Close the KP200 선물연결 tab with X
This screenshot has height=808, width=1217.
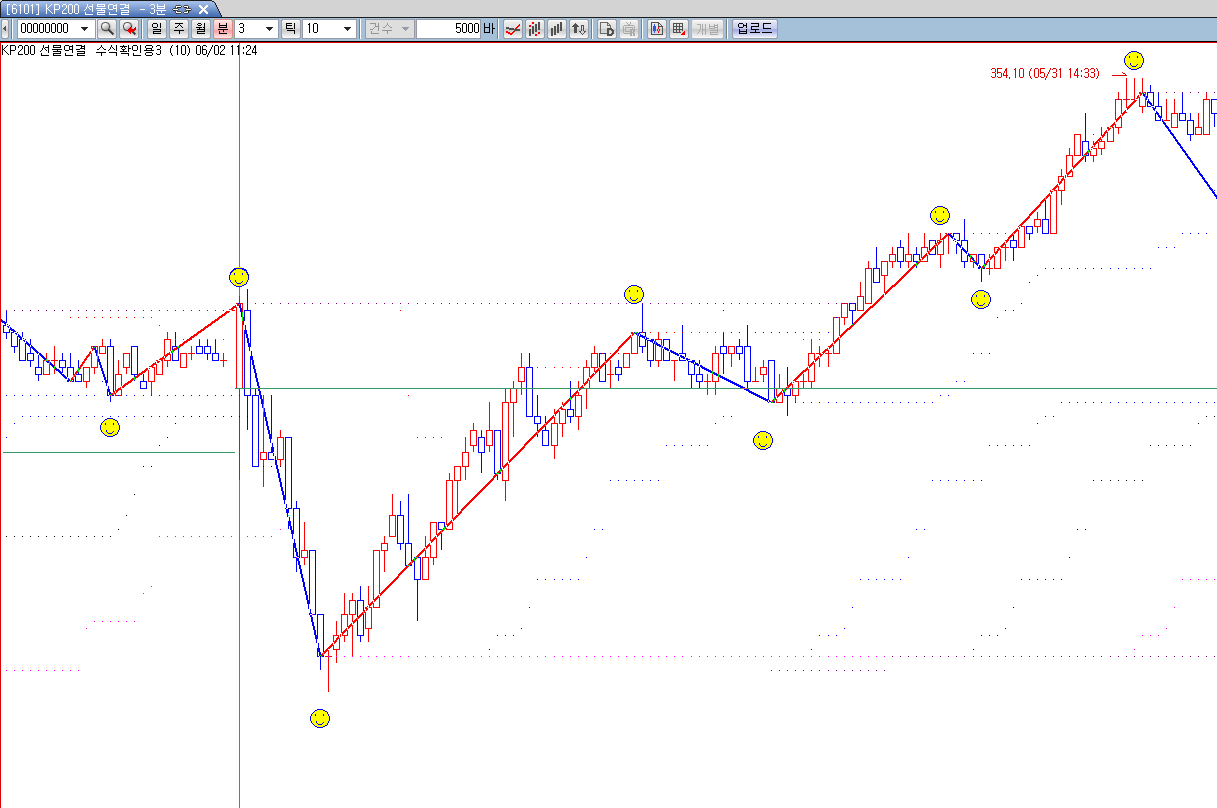coord(203,9)
